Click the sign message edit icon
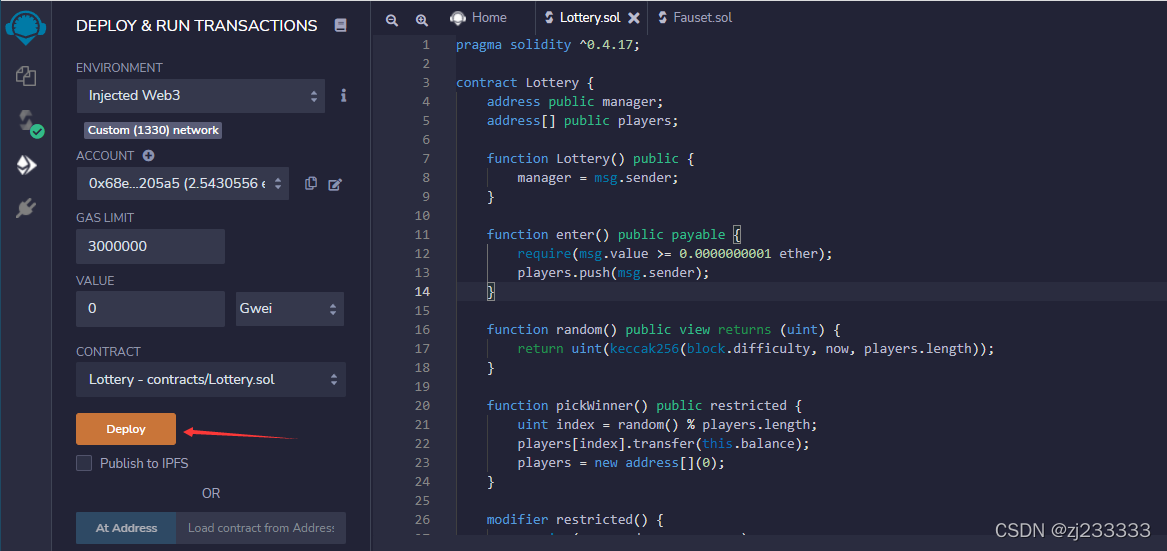 335,184
